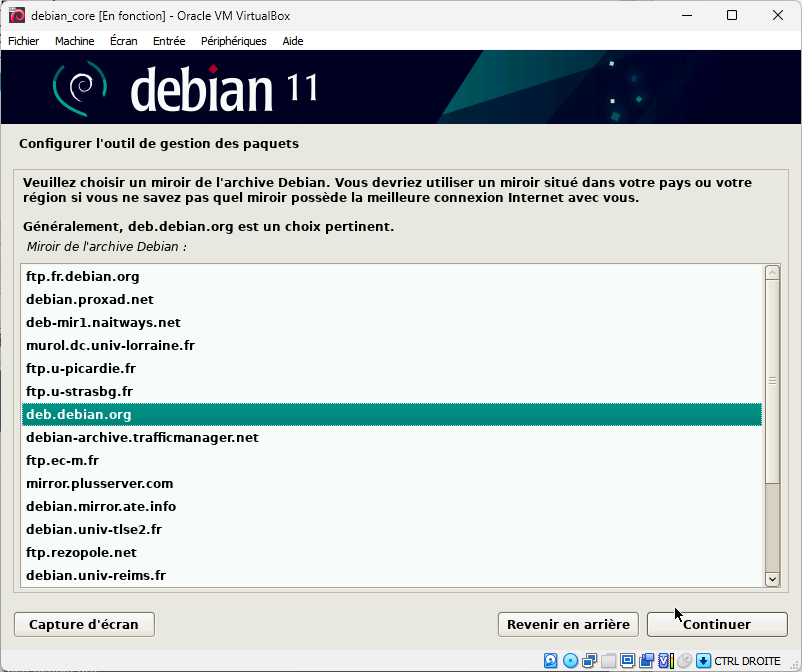Click the mirror list scrollbar down arrow
The height and width of the screenshot is (672, 802).
[x=772, y=579]
